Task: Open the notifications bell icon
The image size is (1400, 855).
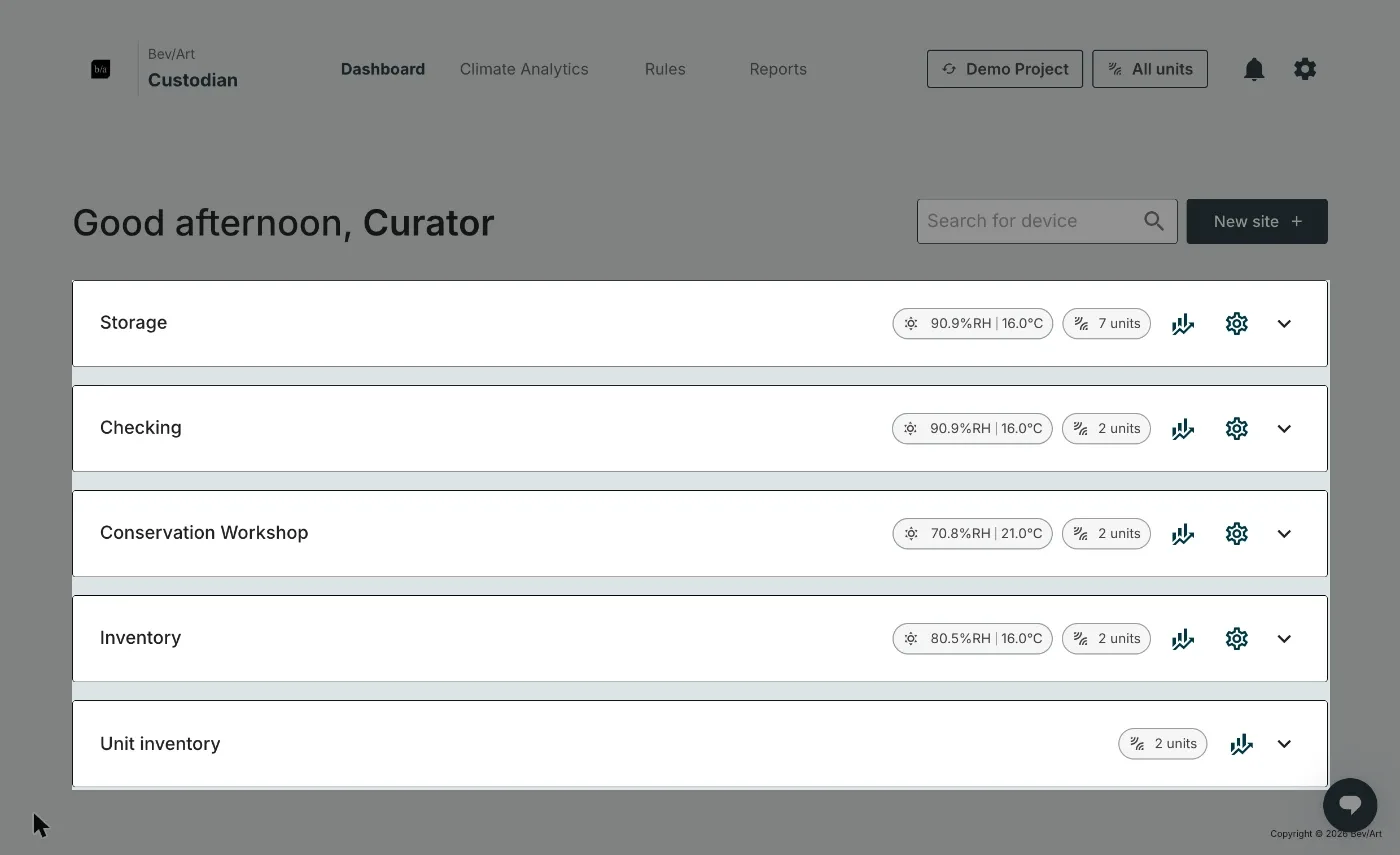Action: (x=1254, y=69)
